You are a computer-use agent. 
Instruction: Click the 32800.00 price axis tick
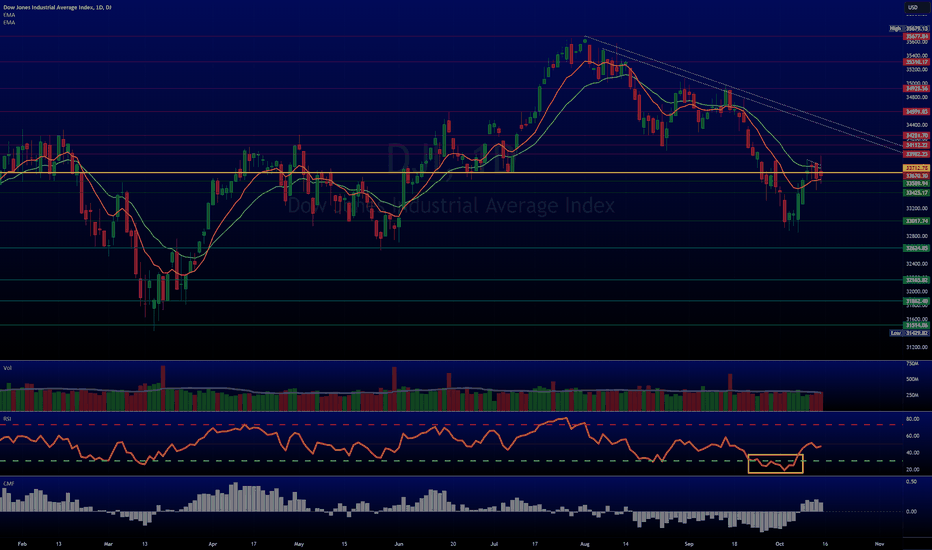coord(917,237)
